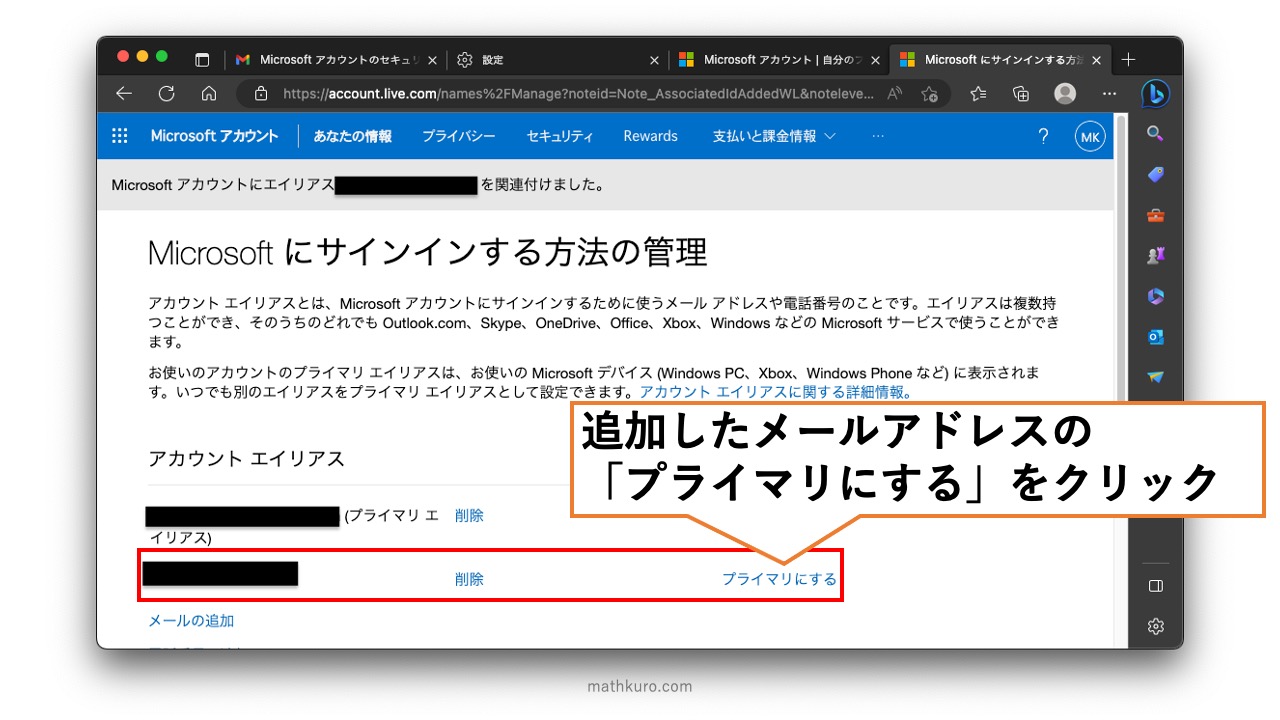Click プライマリにする for added alias

[x=779, y=579]
